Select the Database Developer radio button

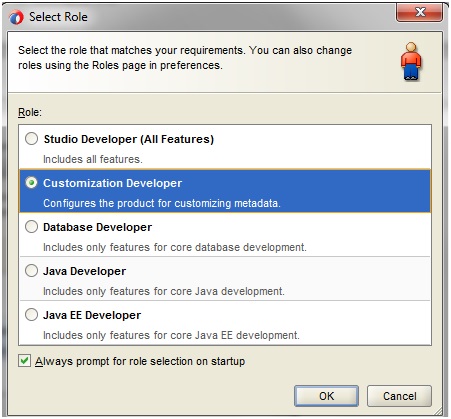[x=31, y=227]
